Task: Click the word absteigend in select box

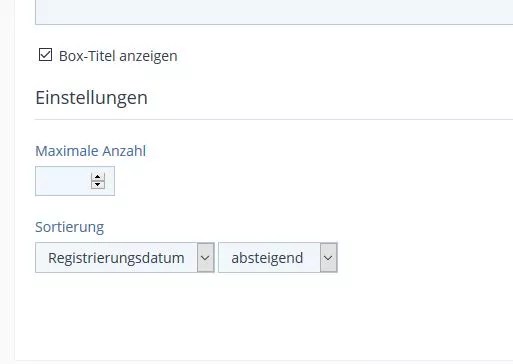Action: pos(267,258)
